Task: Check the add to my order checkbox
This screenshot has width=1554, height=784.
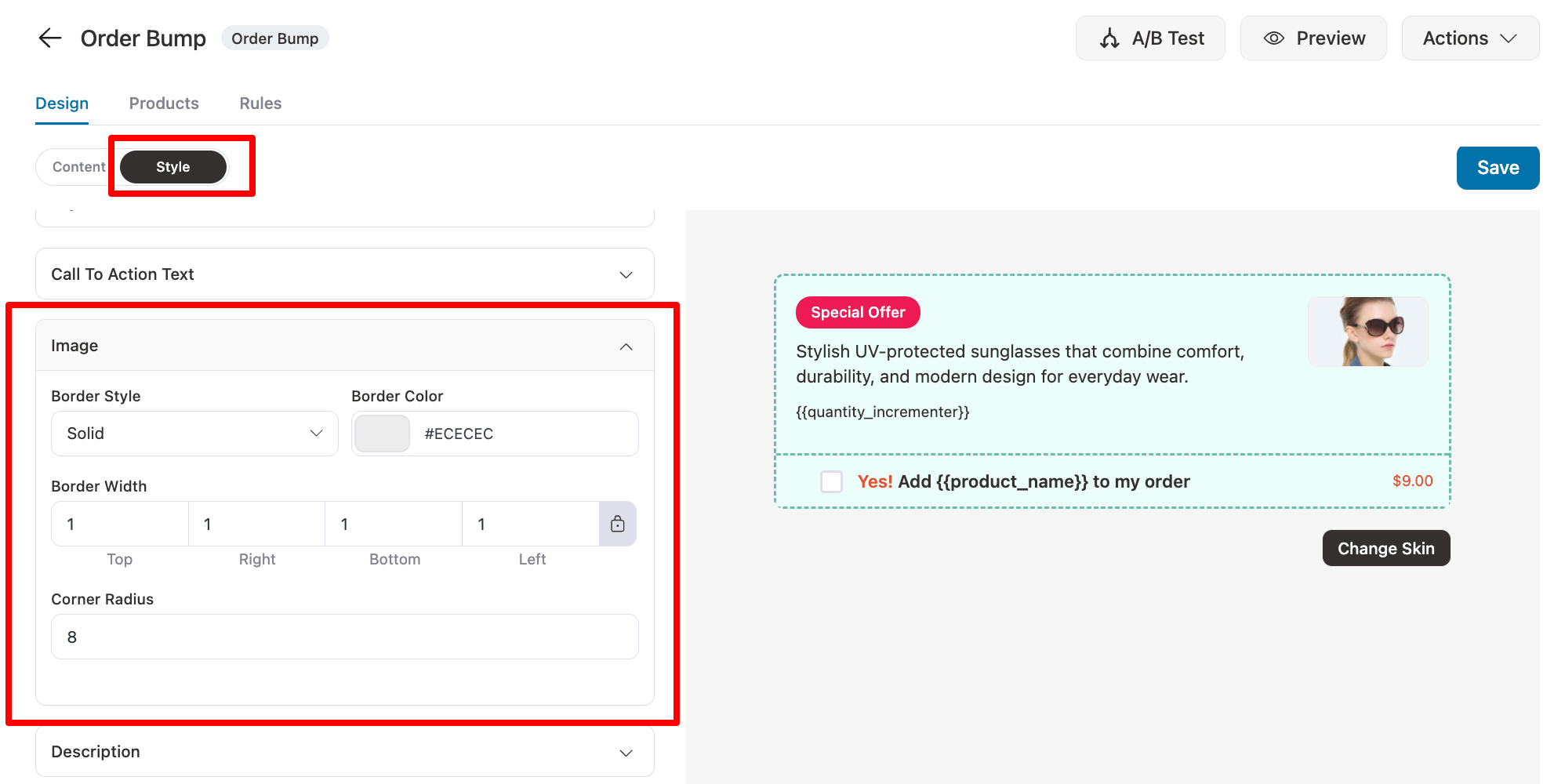Action: tap(831, 481)
